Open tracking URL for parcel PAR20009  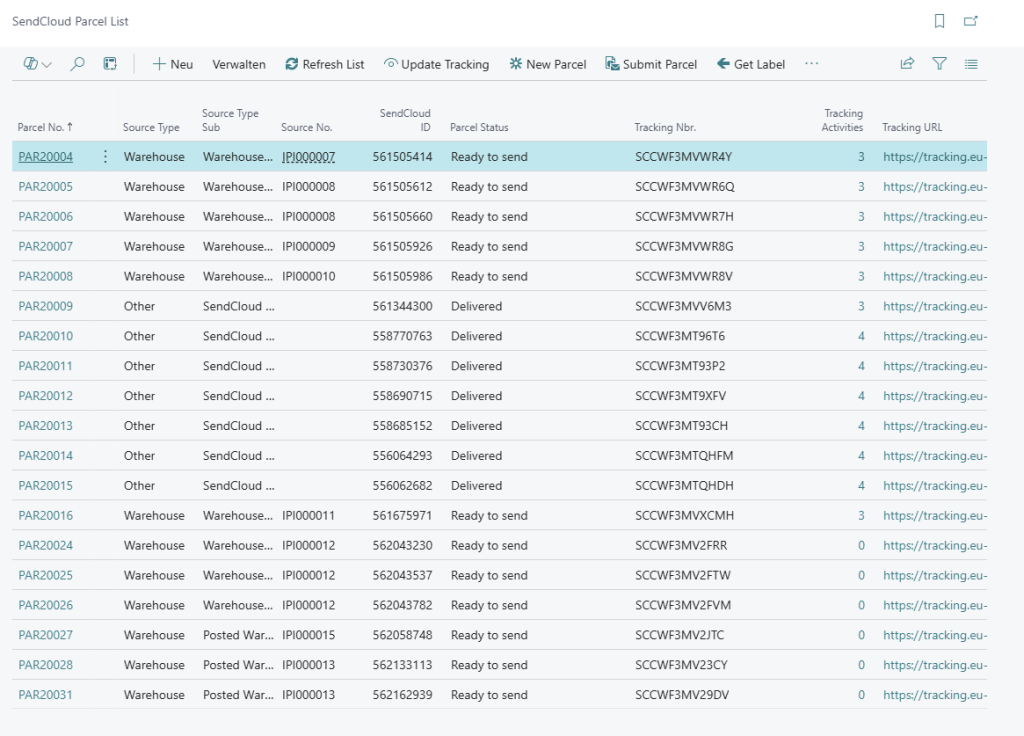click(934, 307)
